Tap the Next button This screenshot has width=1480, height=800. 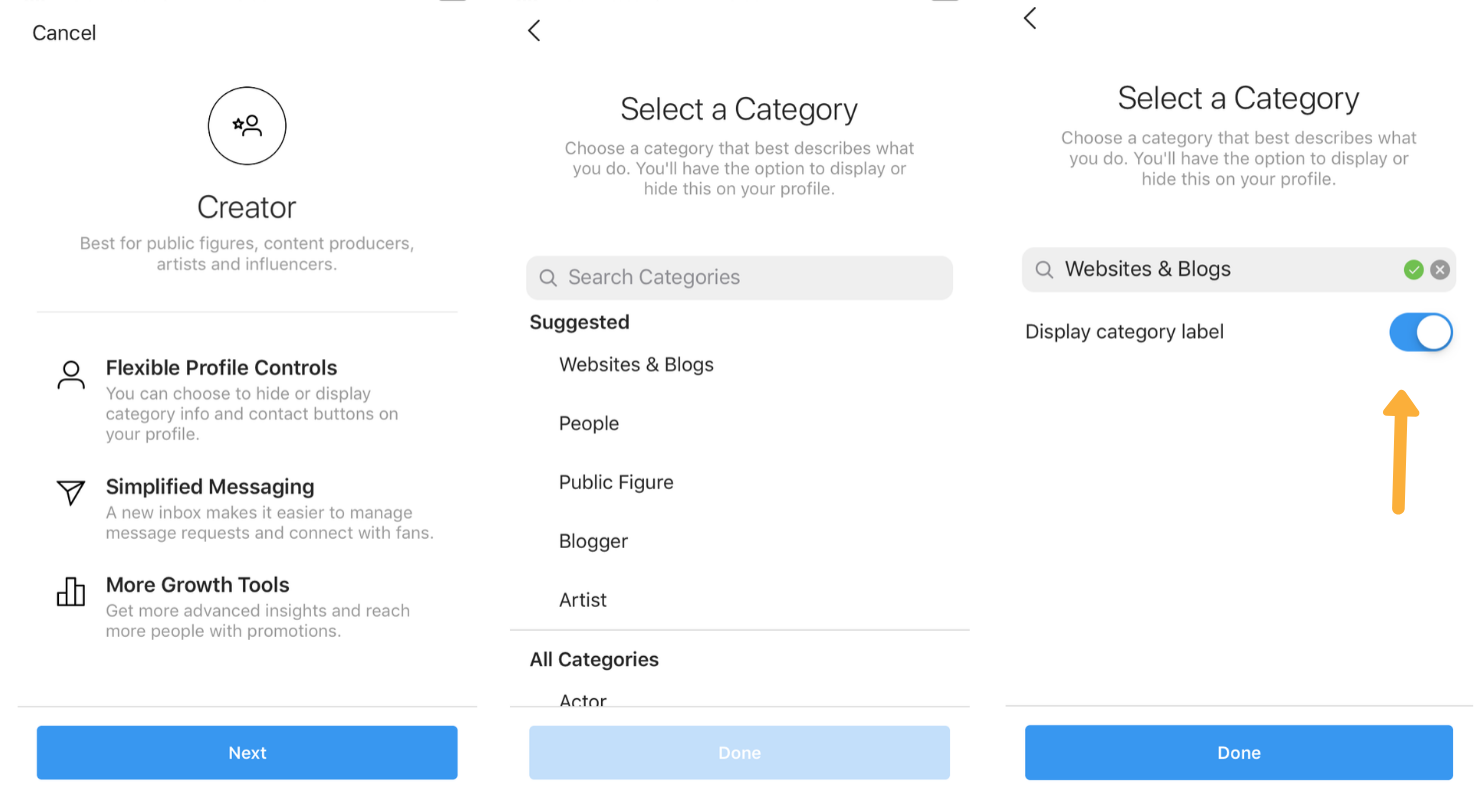click(247, 753)
